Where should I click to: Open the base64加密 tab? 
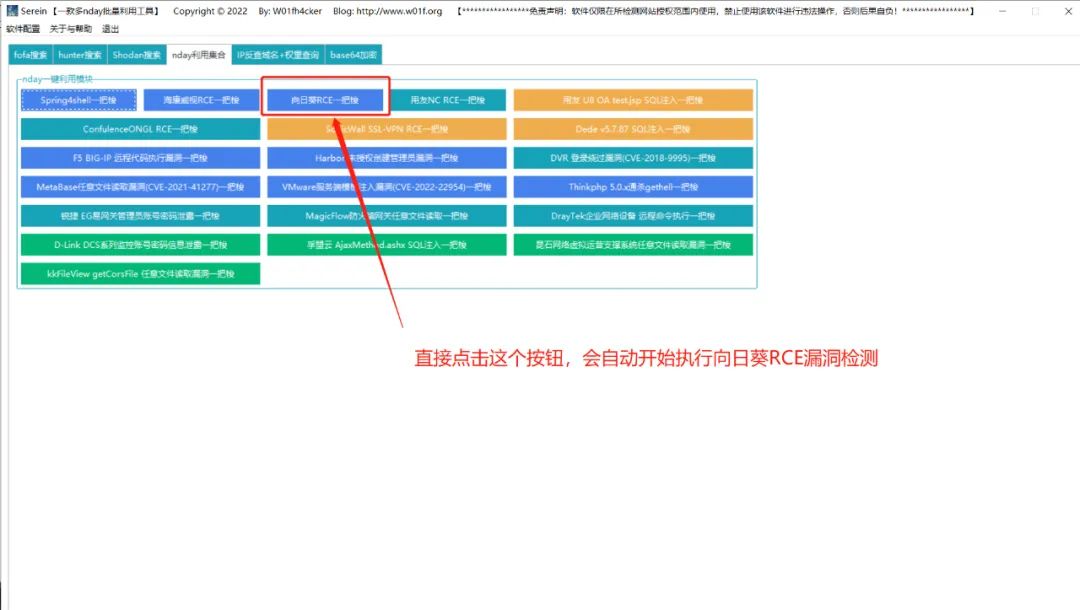tap(353, 55)
